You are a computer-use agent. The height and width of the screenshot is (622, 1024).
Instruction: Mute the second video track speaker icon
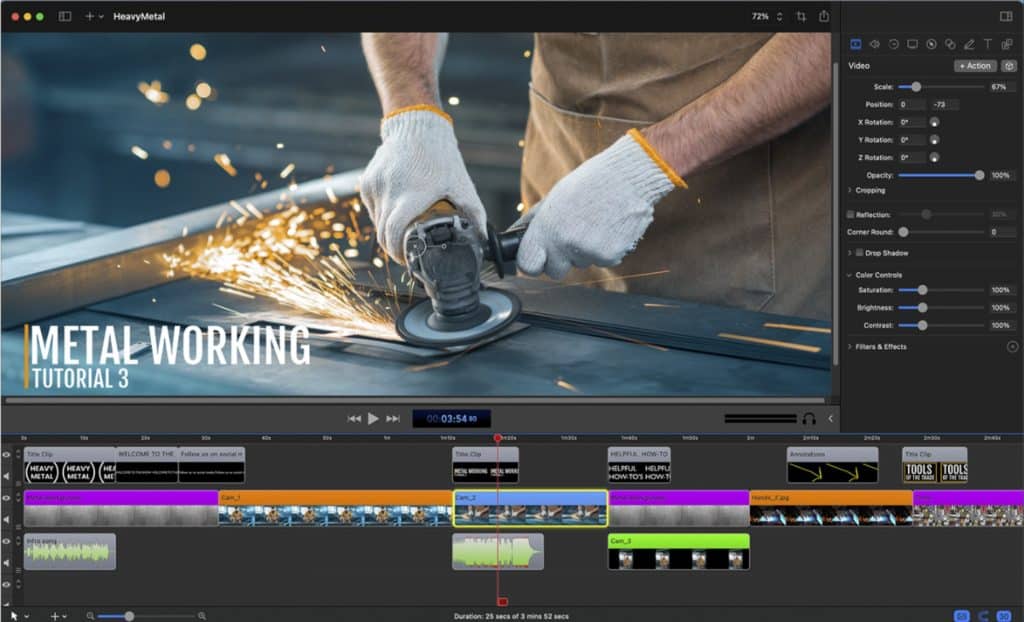[x=7, y=519]
